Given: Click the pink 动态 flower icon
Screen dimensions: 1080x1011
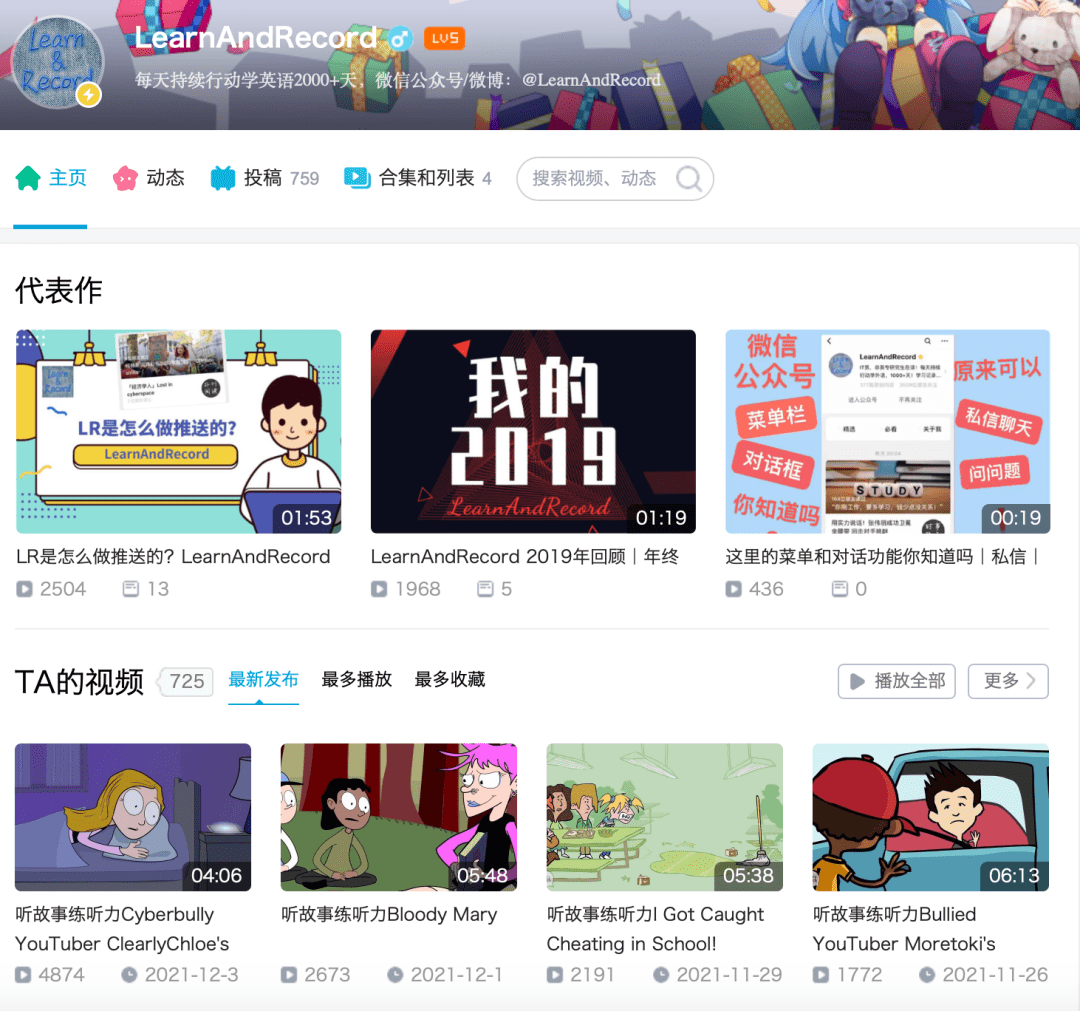Looking at the screenshot, I should (x=125, y=178).
